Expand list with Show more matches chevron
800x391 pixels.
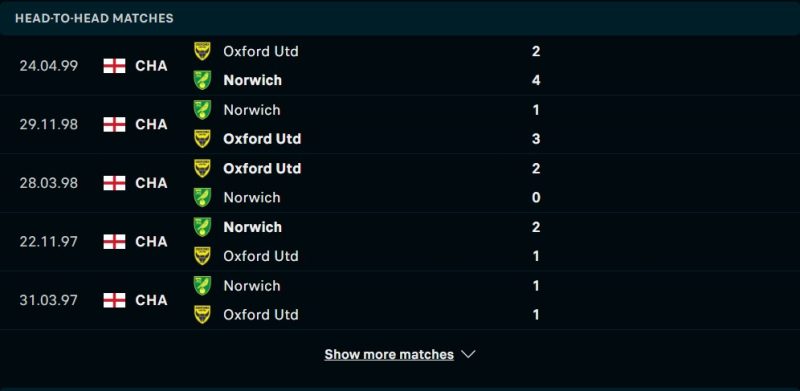pos(468,354)
